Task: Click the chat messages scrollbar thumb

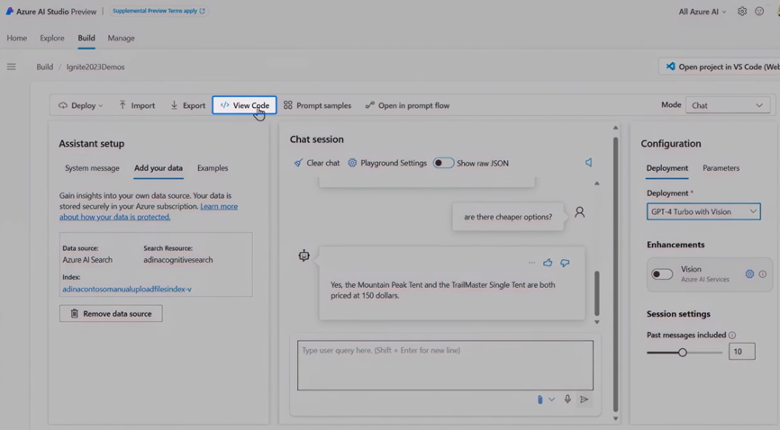Action: click(597, 294)
